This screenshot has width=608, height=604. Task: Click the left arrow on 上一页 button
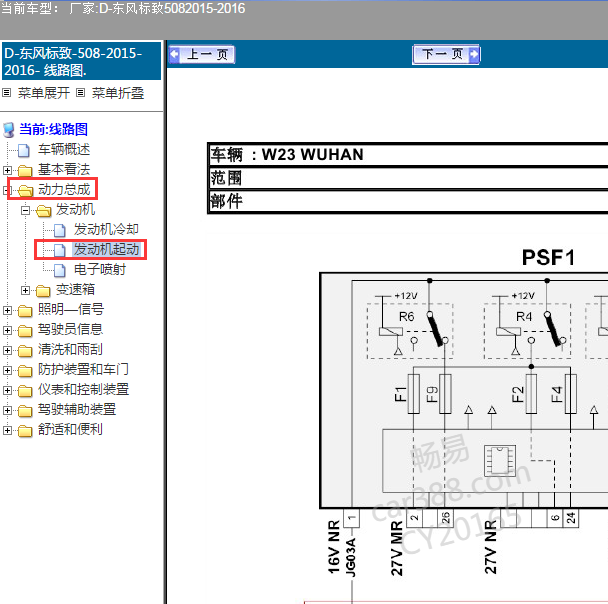pyautogui.click(x=174, y=54)
